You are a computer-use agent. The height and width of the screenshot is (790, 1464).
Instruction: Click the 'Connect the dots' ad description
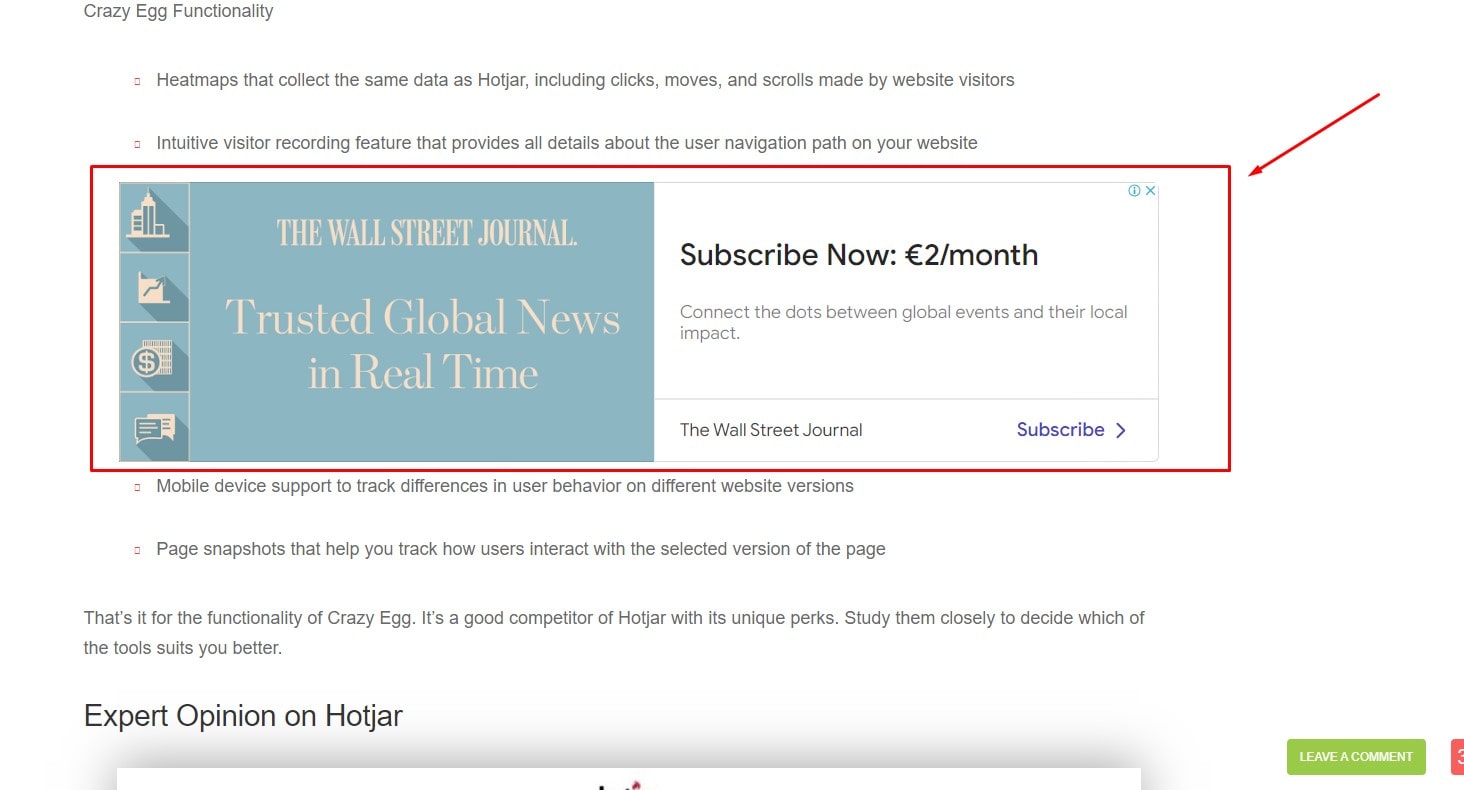(x=903, y=322)
